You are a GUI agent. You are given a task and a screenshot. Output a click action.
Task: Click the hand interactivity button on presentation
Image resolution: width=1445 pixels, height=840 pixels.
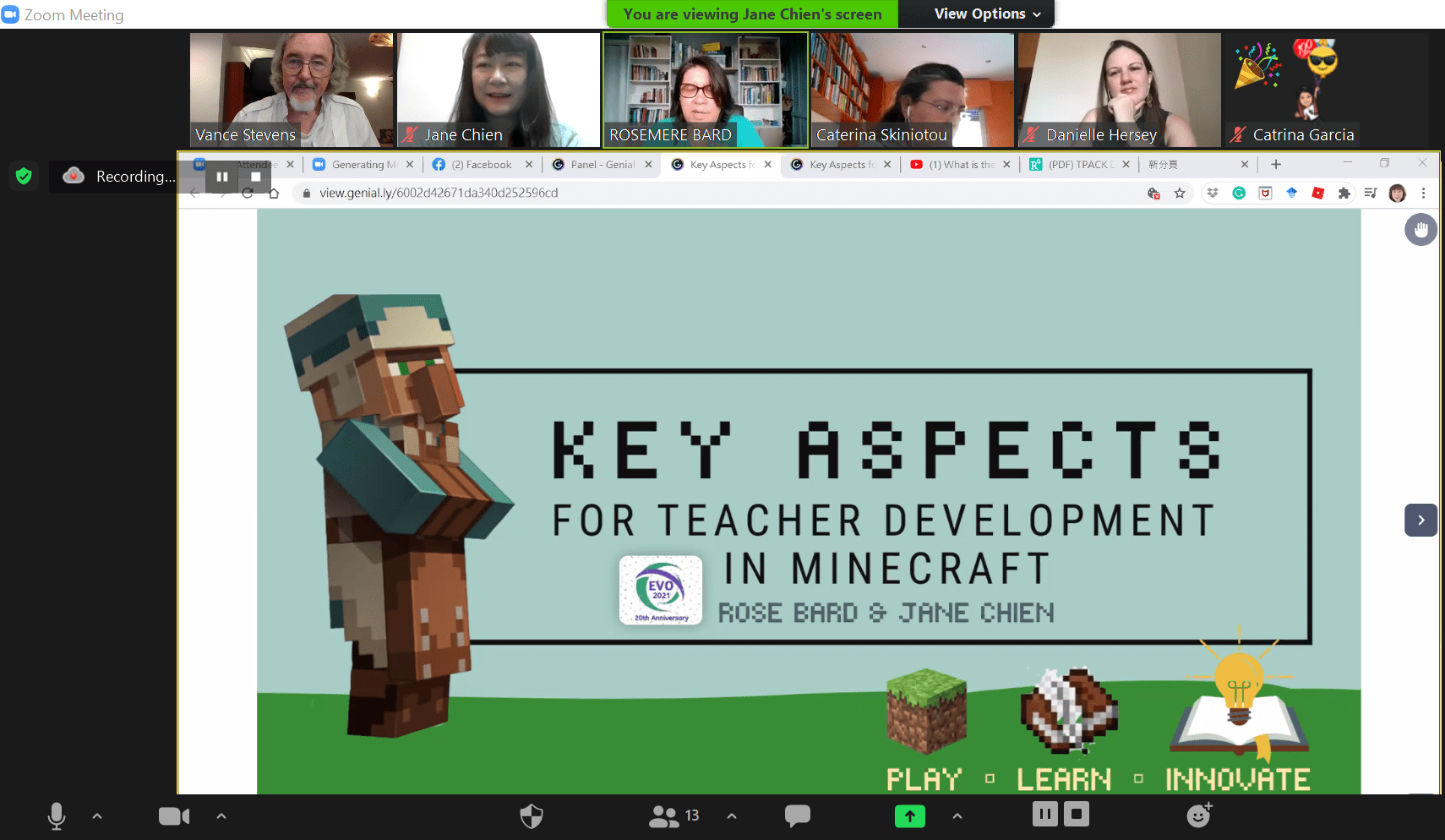point(1421,229)
